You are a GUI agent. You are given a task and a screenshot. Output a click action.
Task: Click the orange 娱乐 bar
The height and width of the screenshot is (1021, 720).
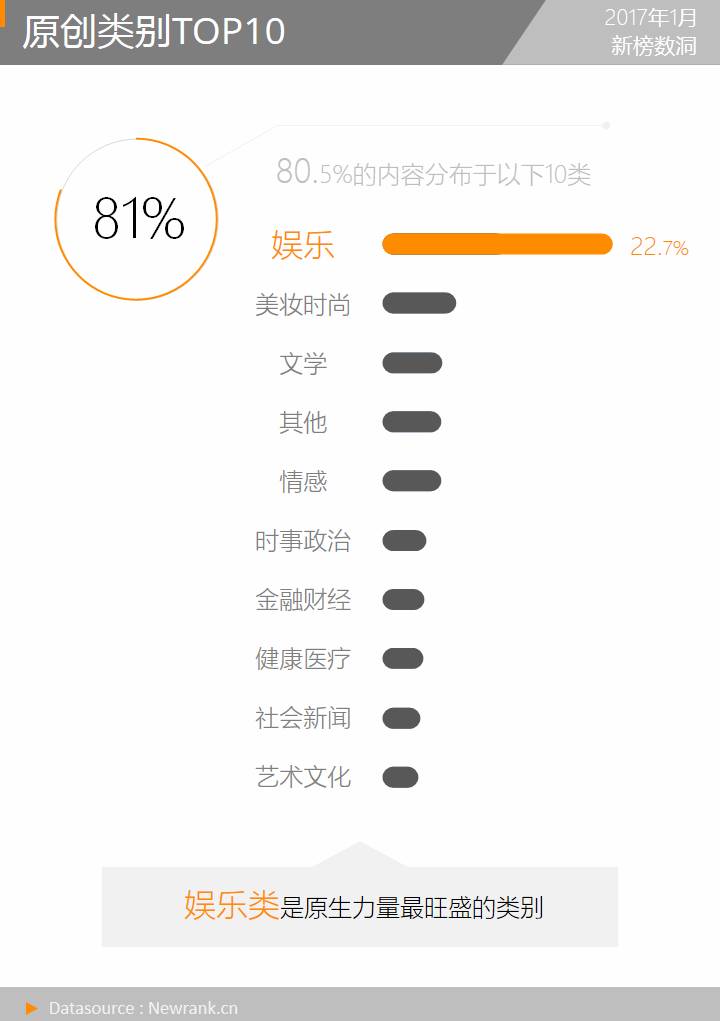pyautogui.click(x=497, y=244)
